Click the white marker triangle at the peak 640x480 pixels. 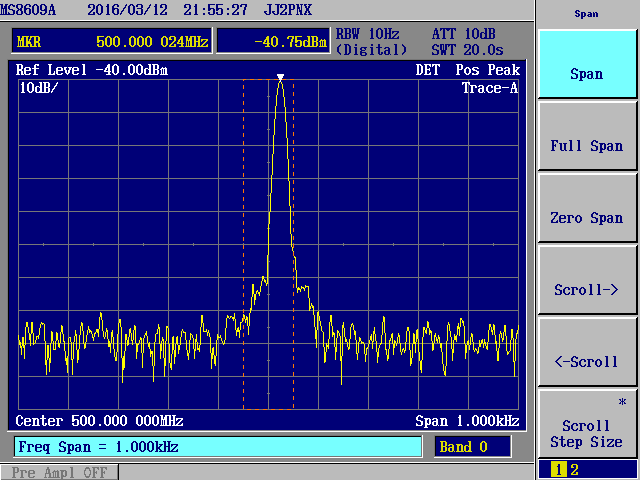click(x=280, y=77)
